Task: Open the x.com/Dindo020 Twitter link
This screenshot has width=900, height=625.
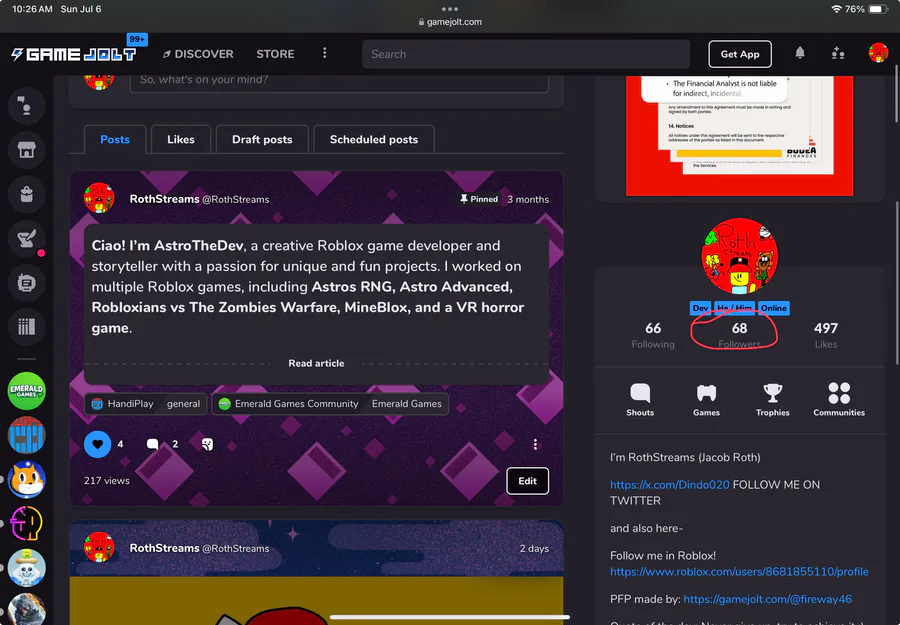Action: pos(669,484)
